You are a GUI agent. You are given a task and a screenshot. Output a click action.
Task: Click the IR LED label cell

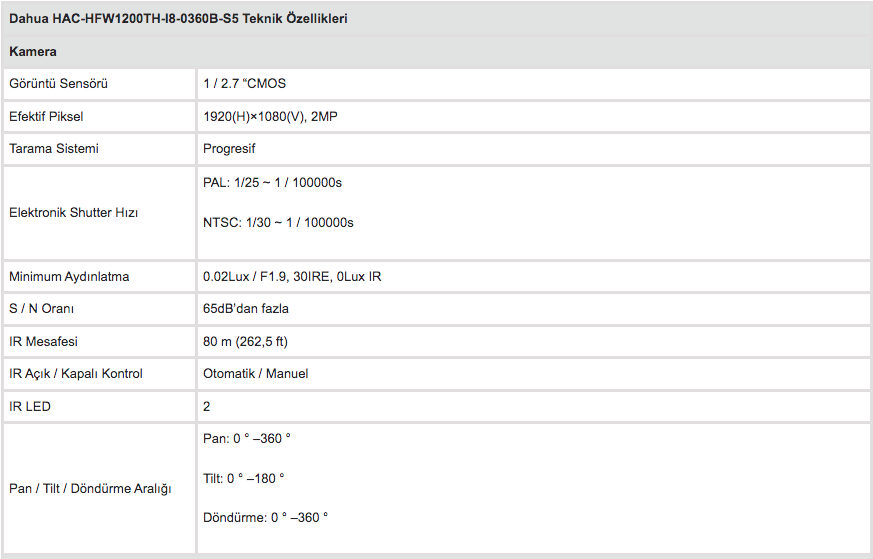point(30,407)
